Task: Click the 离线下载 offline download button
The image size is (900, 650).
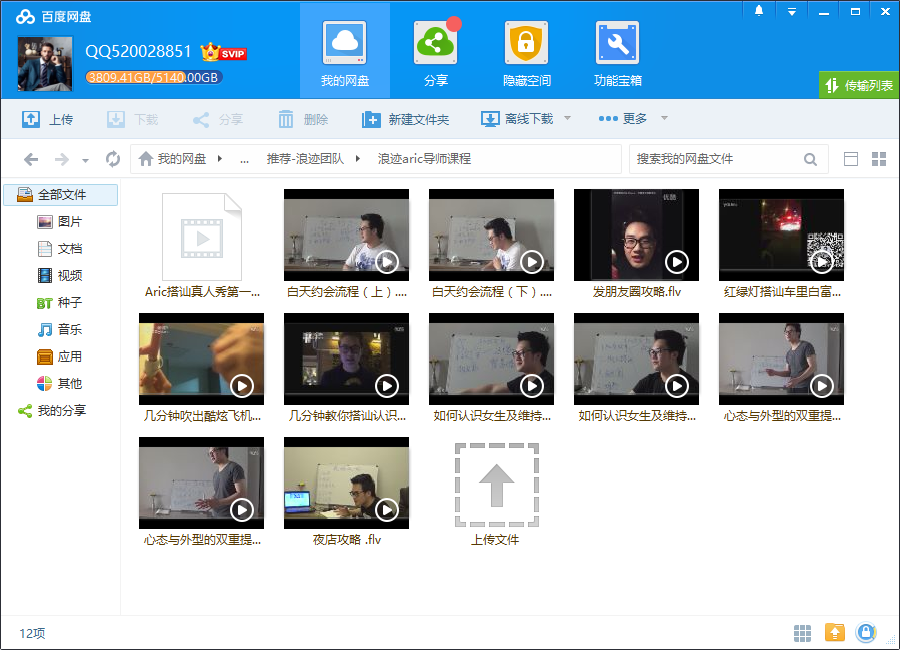Action: 517,119
